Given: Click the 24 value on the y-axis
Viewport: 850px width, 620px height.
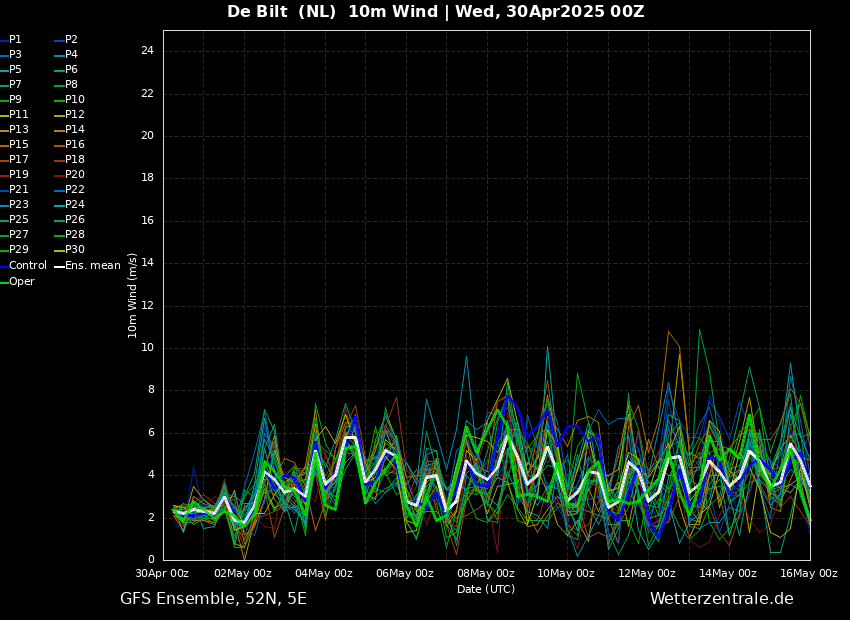Looking at the screenshot, I should coord(147,51).
